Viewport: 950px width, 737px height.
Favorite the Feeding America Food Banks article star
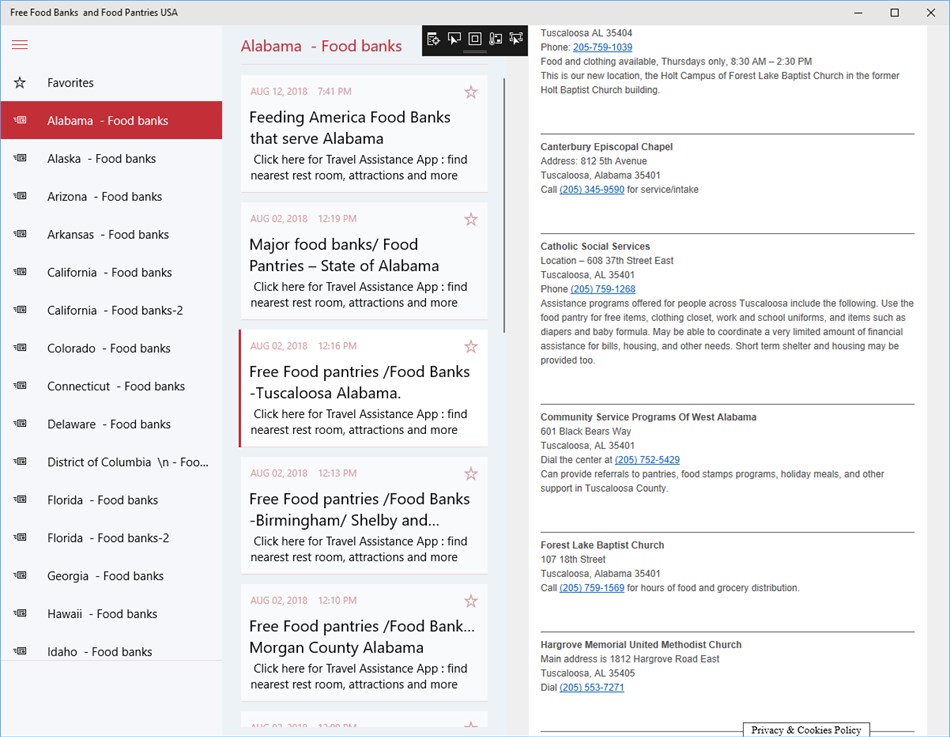point(471,92)
